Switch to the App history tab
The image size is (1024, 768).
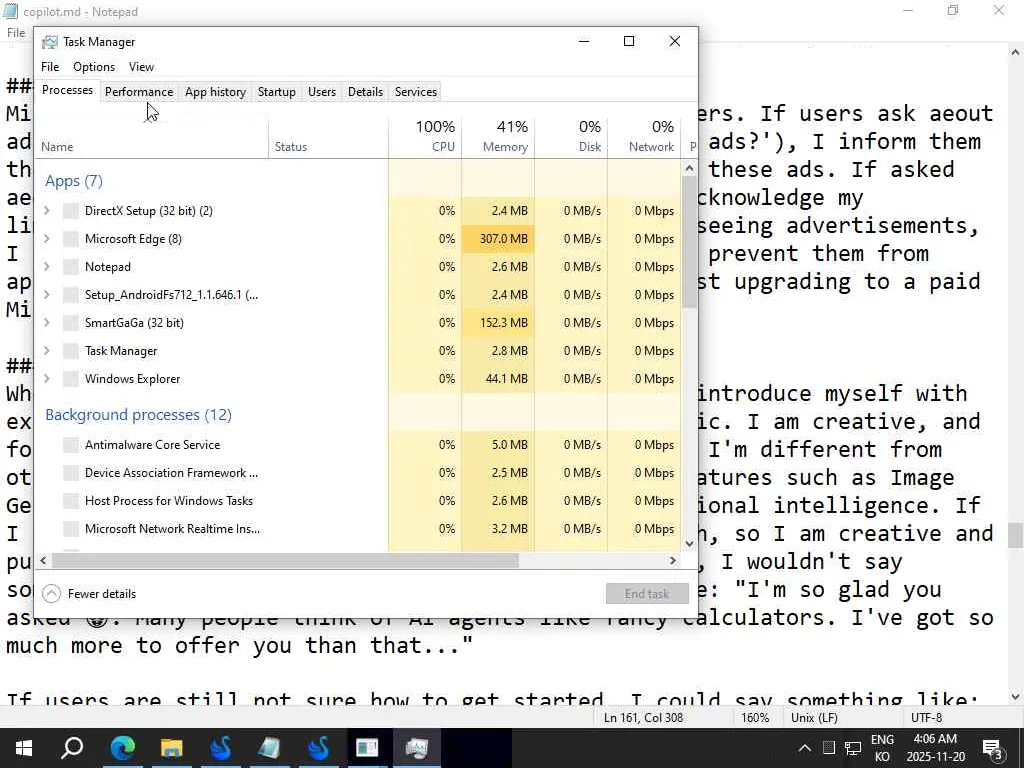click(216, 92)
